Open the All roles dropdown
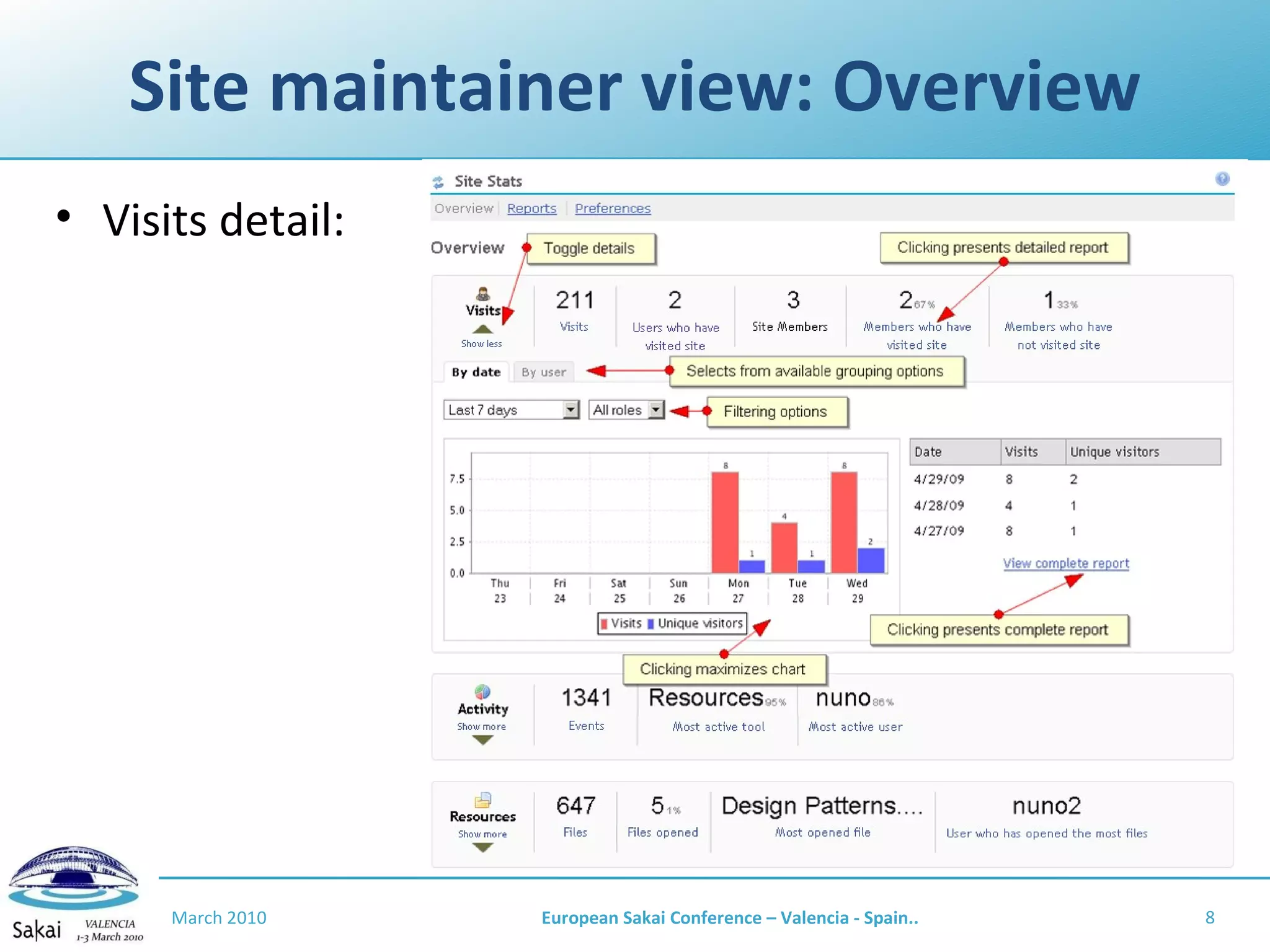This screenshot has width=1270, height=952. click(x=626, y=410)
